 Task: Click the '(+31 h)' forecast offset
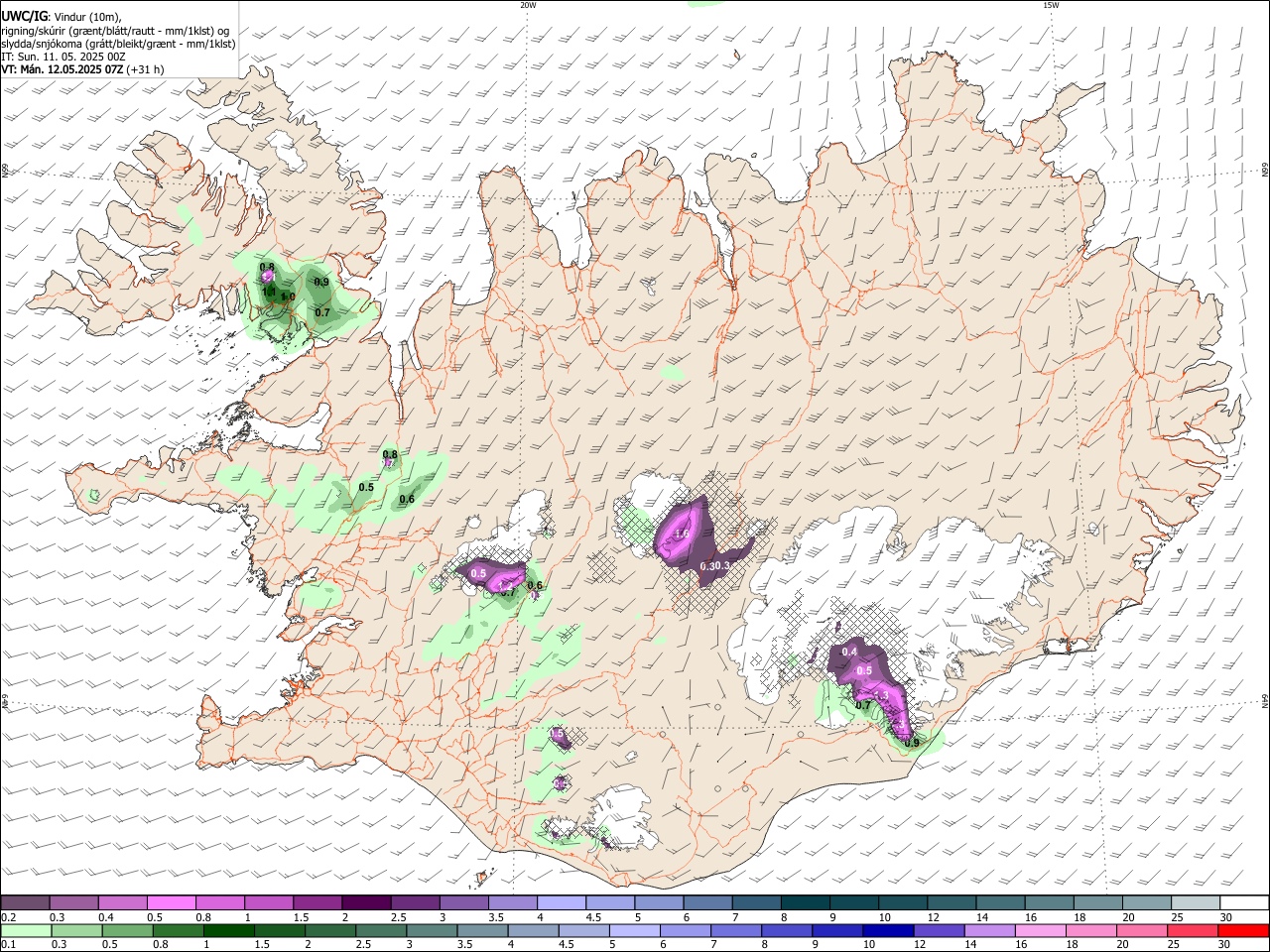click(x=146, y=69)
